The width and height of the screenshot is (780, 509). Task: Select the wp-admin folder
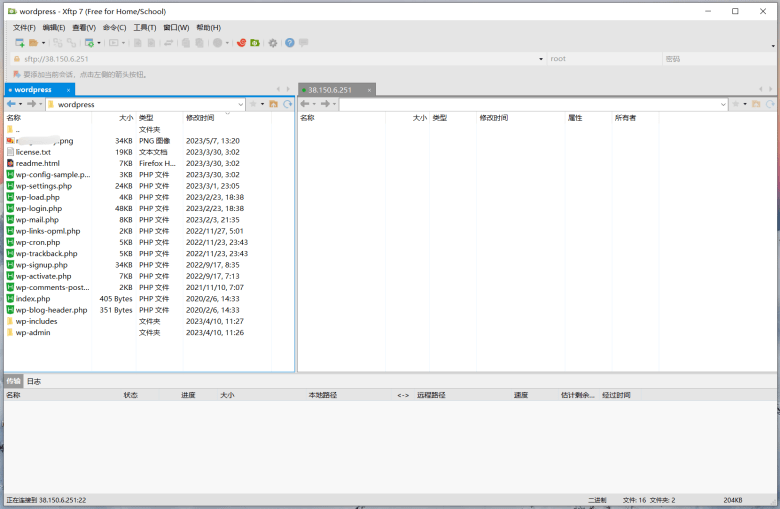click(33, 332)
